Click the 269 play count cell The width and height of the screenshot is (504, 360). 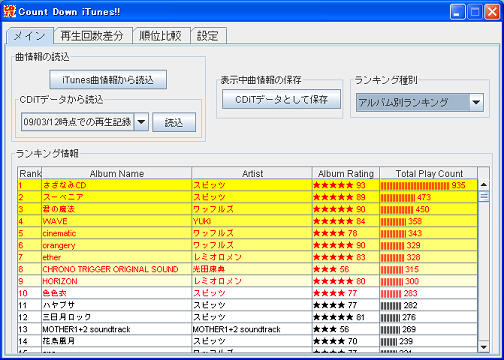(x=429, y=329)
